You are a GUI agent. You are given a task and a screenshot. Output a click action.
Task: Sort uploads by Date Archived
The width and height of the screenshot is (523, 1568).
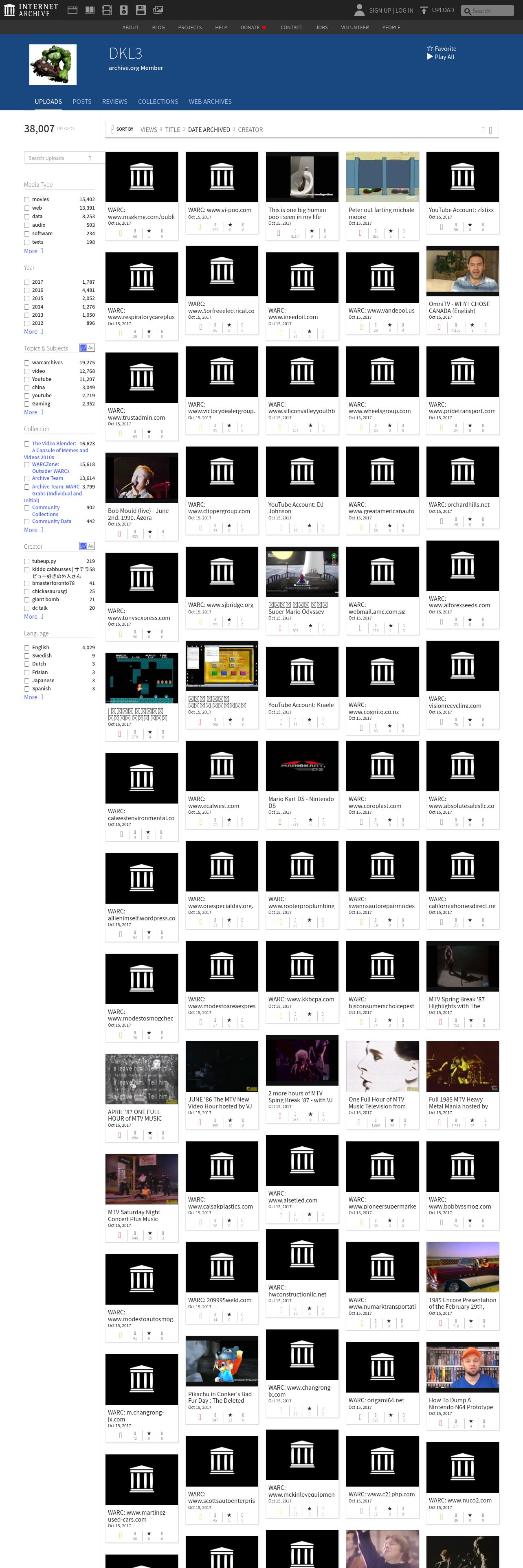click(x=209, y=130)
